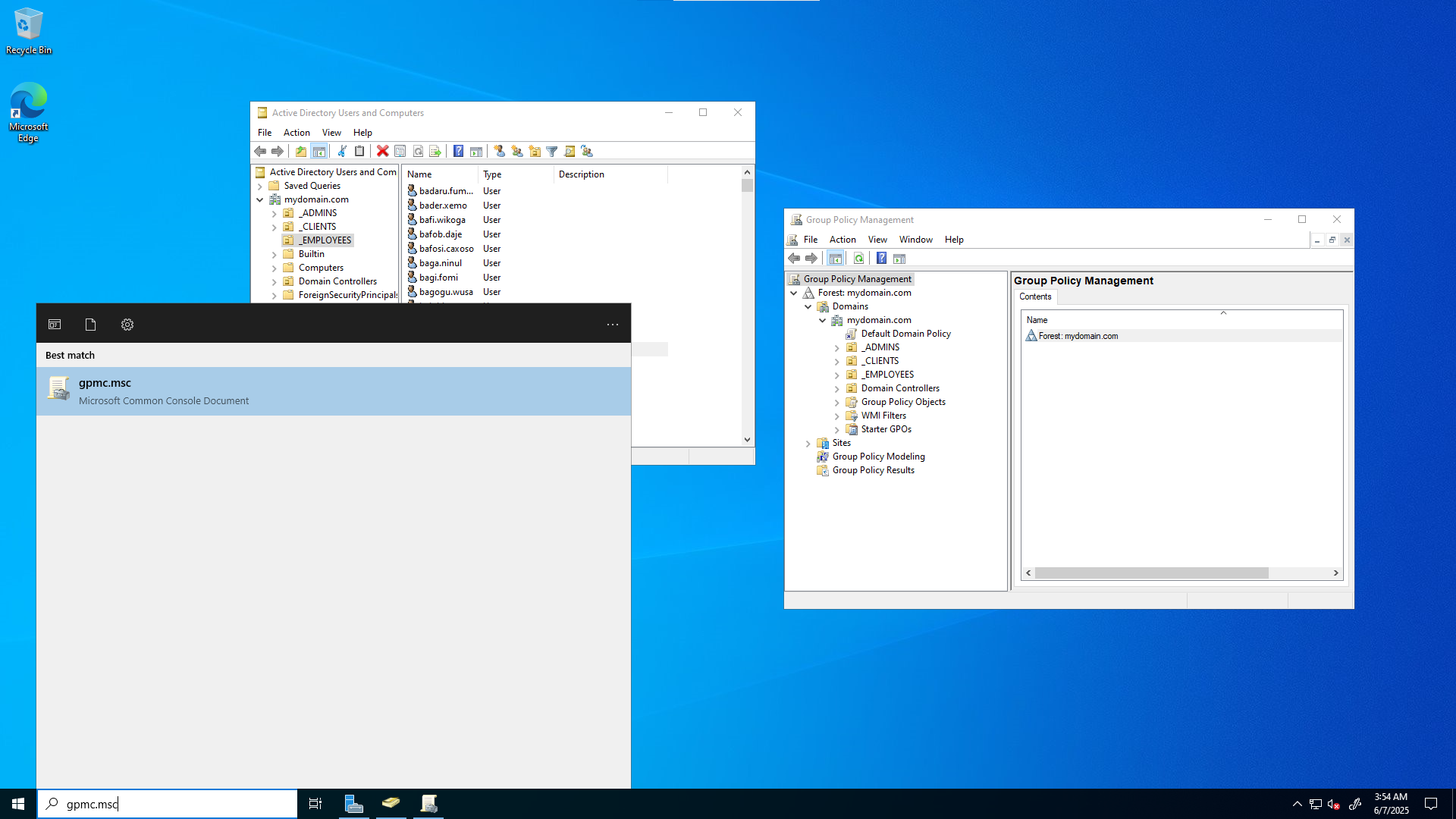Image resolution: width=1456 pixels, height=819 pixels.
Task: Expand Sites node in Group Policy
Action: click(x=808, y=444)
